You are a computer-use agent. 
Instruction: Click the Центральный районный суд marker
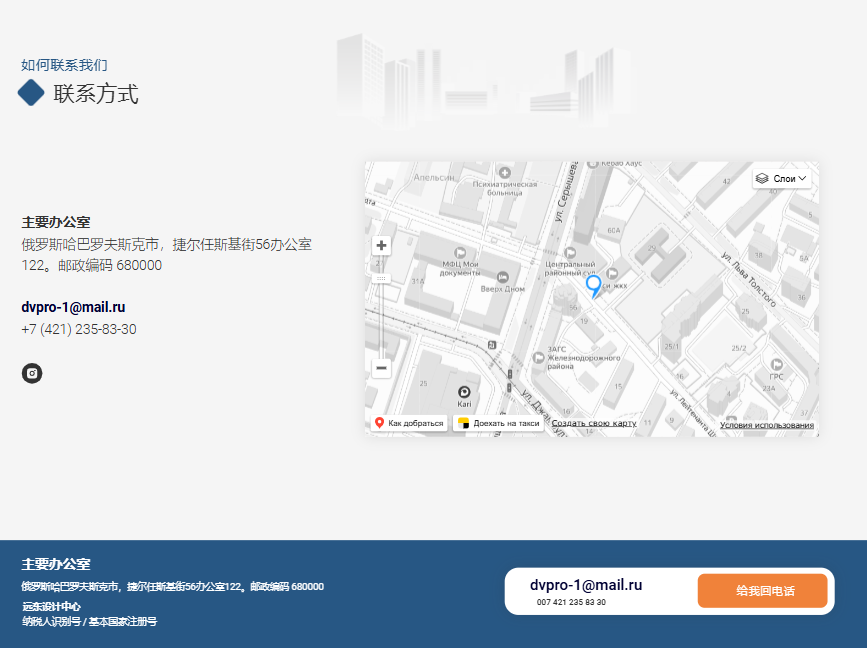click(x=570, y=252)
